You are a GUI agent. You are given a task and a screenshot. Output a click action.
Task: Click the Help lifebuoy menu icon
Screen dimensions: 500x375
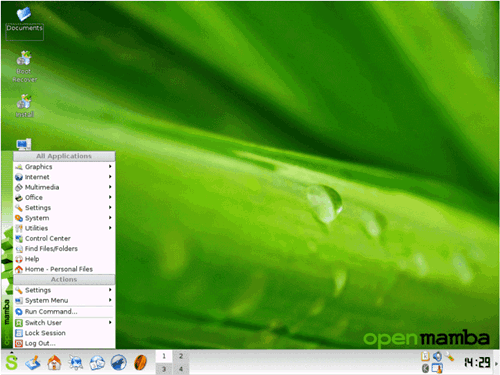(19, 259)
